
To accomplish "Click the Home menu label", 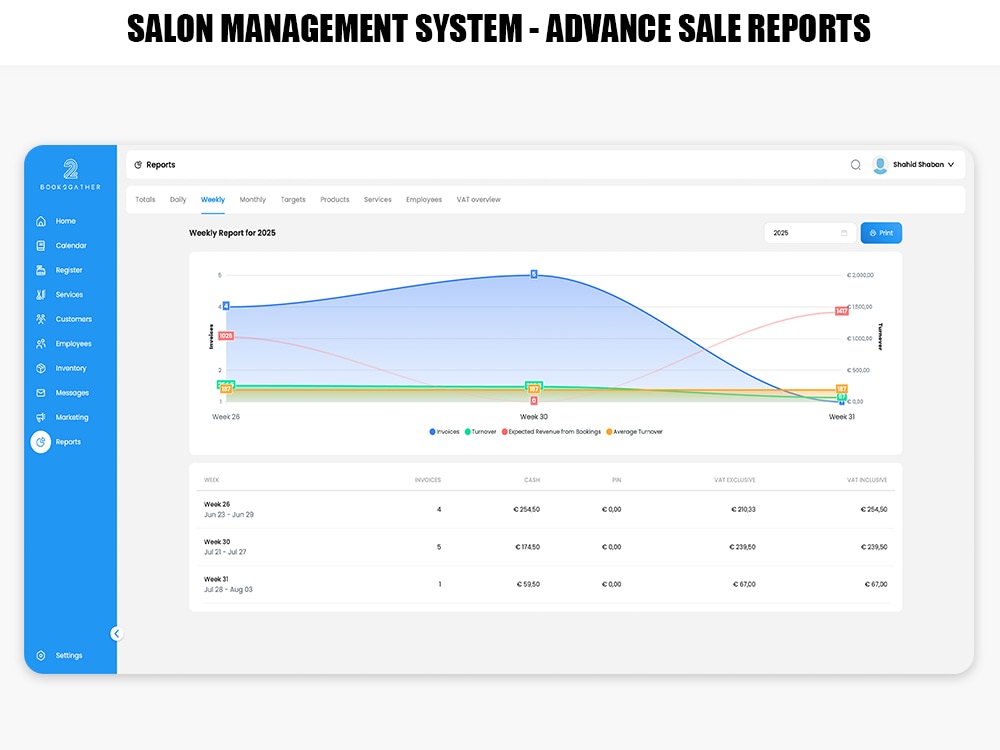I will click(x=66, y=221).
